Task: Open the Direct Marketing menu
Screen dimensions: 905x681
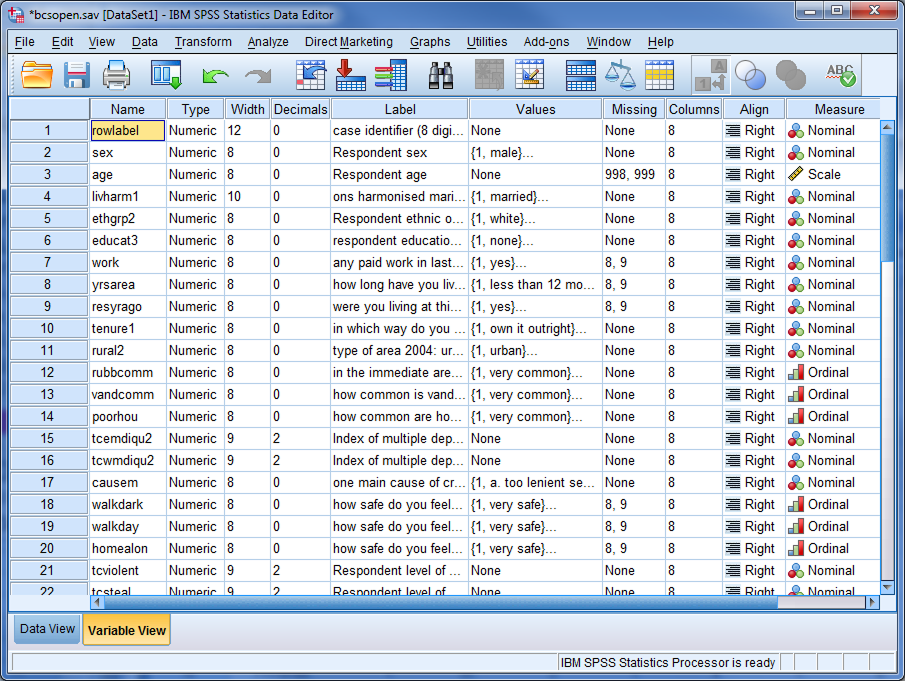Action: 349,42
